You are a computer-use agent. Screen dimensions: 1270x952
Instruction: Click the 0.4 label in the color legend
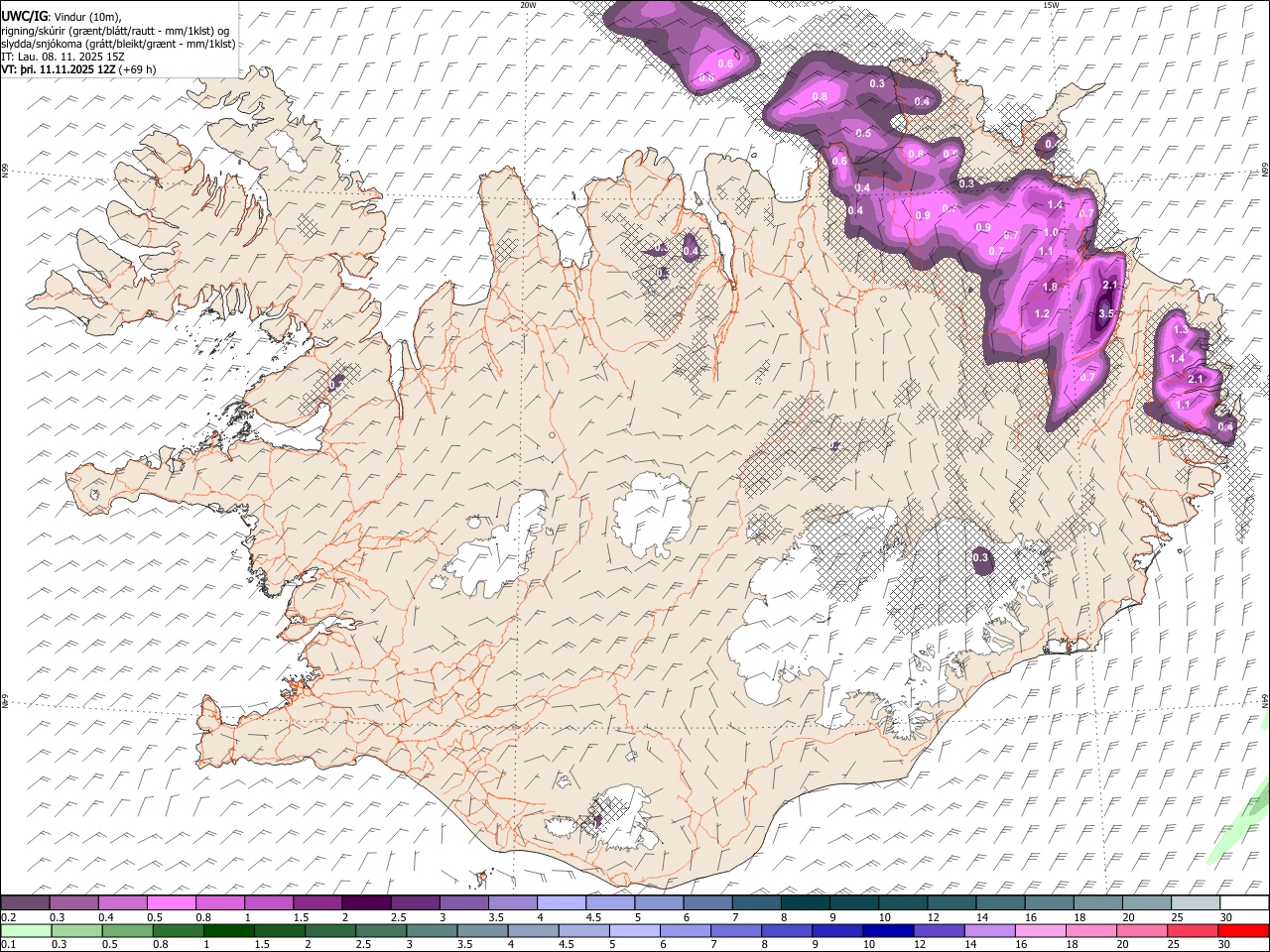pyautogui.click(x=106, y=917)
